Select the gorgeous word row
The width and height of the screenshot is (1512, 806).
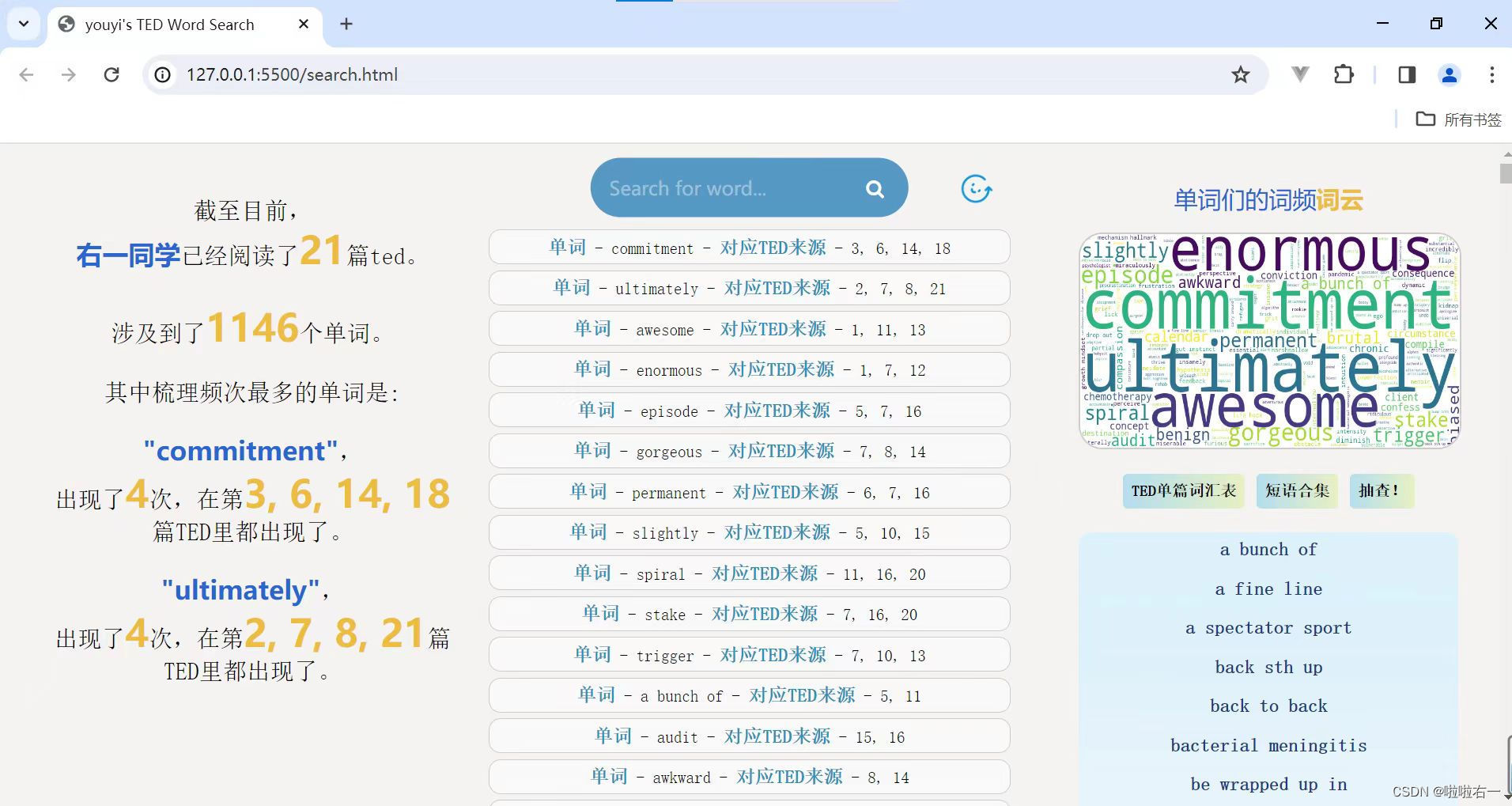[749, 451]
